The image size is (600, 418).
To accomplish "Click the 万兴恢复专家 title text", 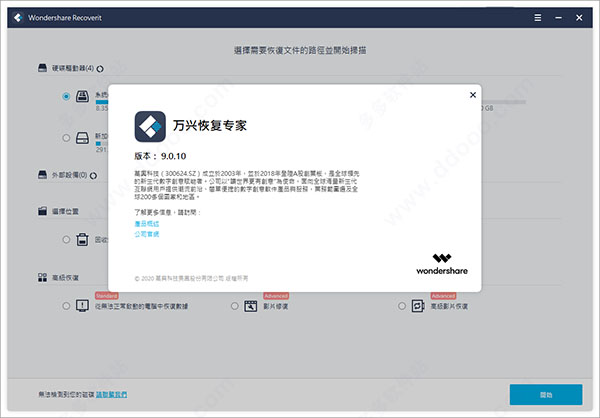I will pos(210,126).
